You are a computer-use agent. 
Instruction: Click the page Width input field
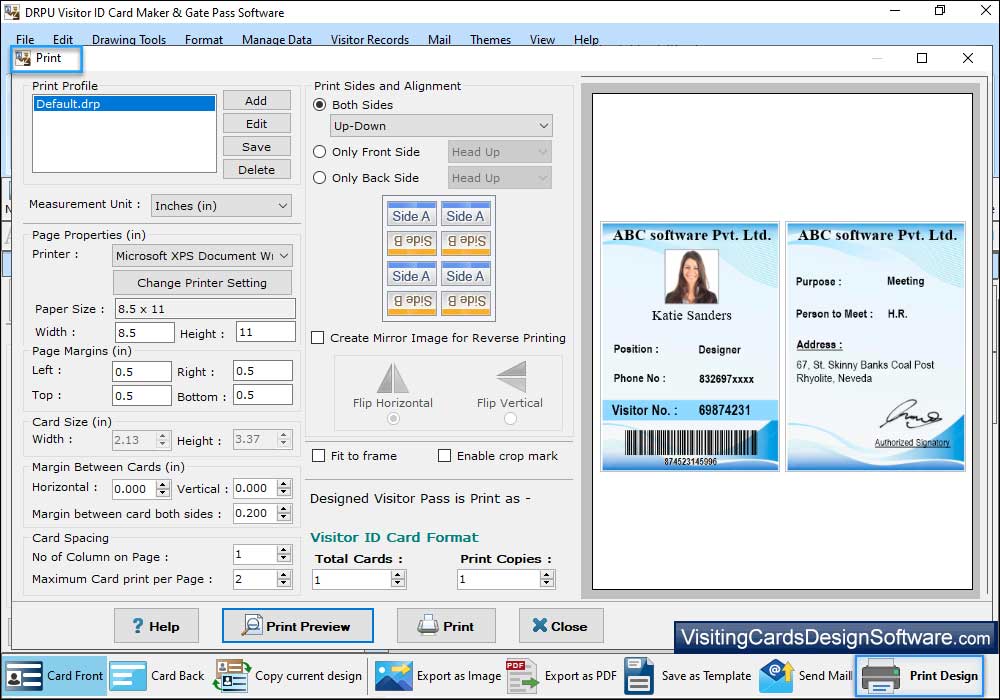(x=145, y=332)
